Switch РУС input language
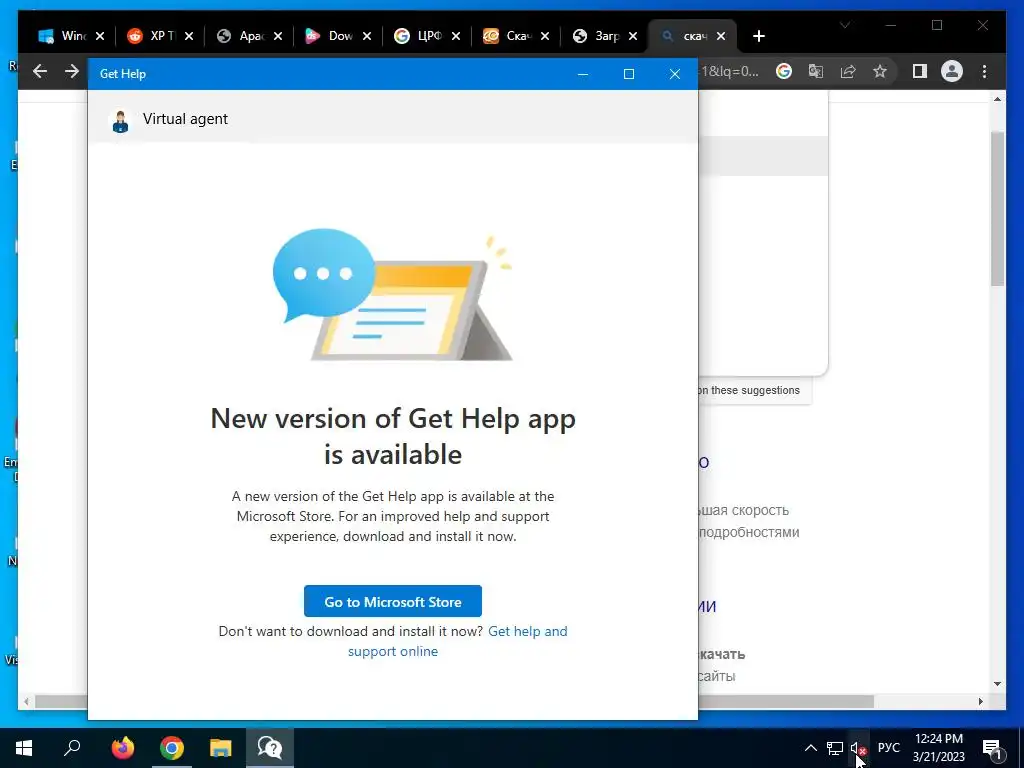 tap(889, 748)
